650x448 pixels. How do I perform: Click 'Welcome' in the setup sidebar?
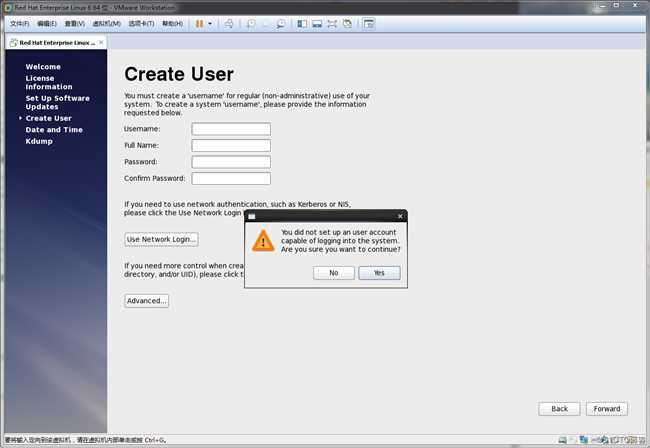(43, 67)
